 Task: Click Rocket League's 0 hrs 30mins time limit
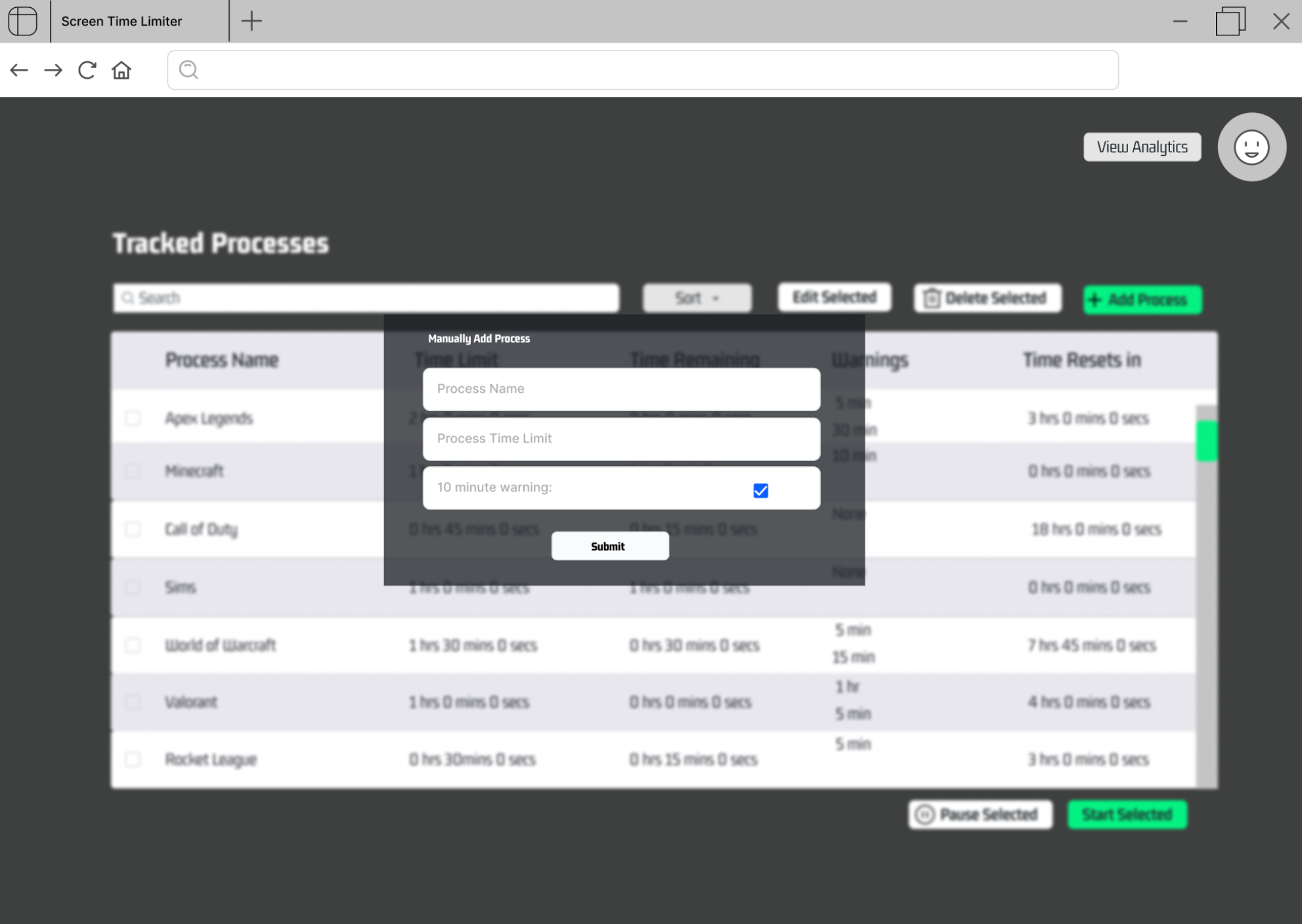pyautogui.click(x=473, y=759)
